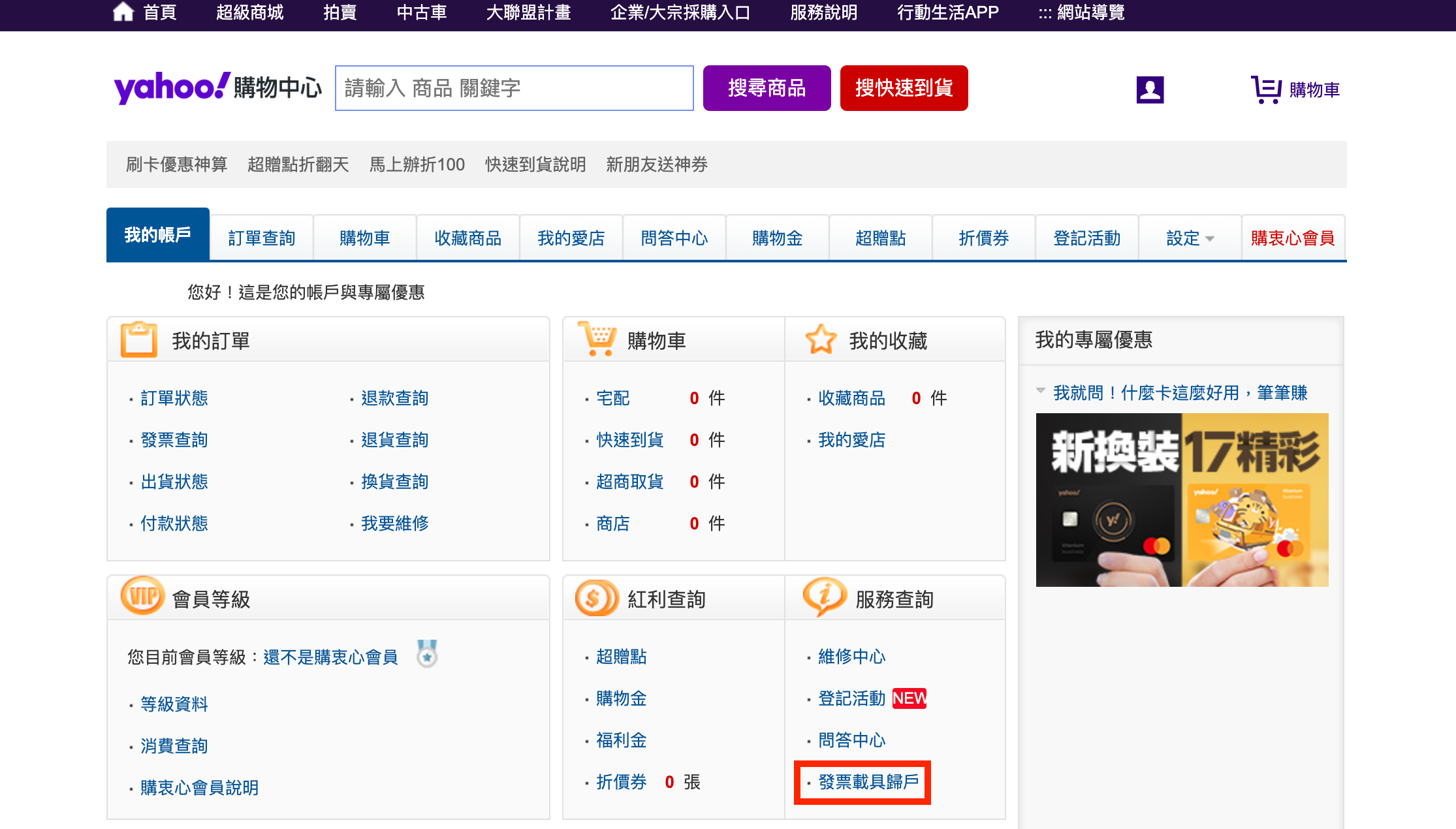Open the 新換裝17精彩 credit card banner
The width and height of the screenshot is (1456, 829).
pyautogui.click(x=1182, y=499)
